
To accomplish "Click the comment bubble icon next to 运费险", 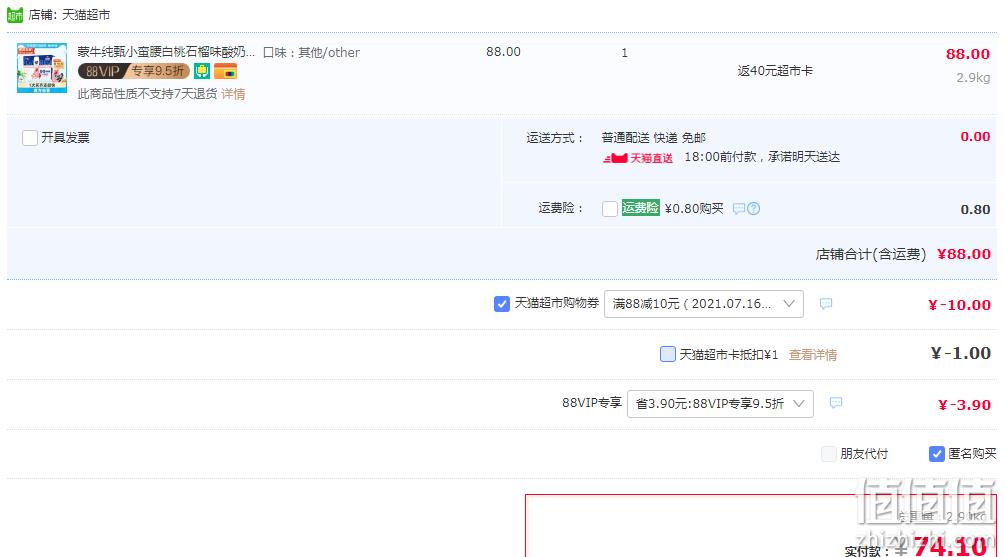I will coord(739,208).
